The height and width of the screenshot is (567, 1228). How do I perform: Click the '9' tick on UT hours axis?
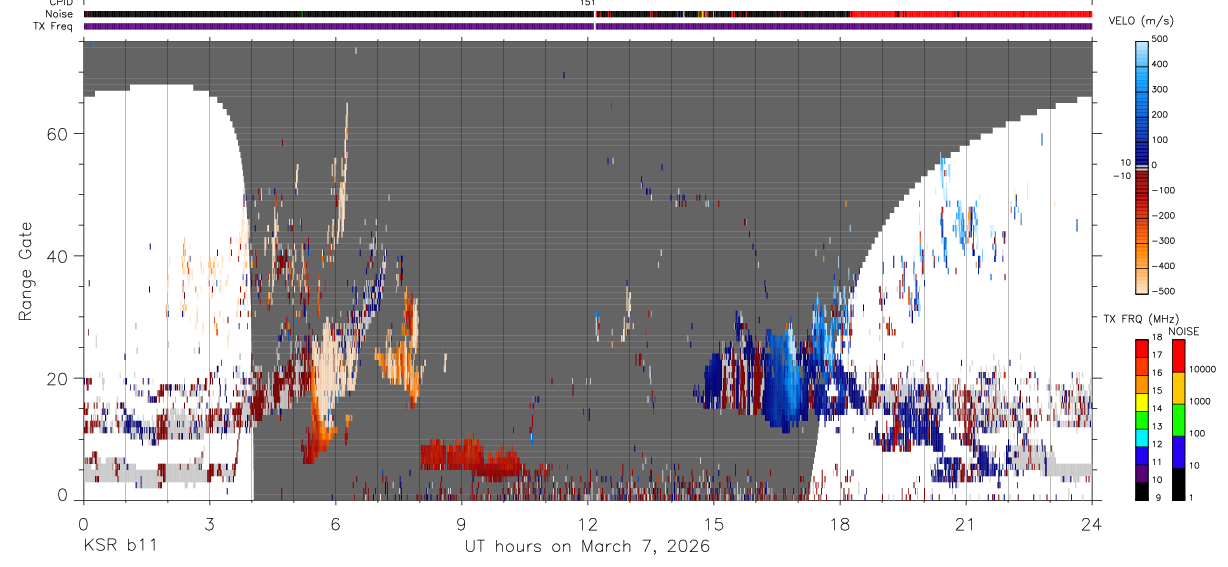462,523
